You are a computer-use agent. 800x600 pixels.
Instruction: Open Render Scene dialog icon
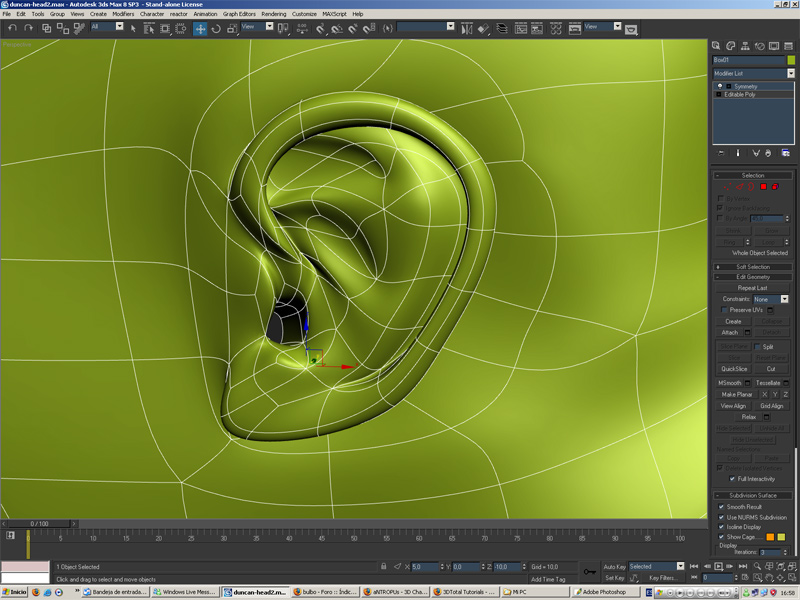[x=574, y=29]
